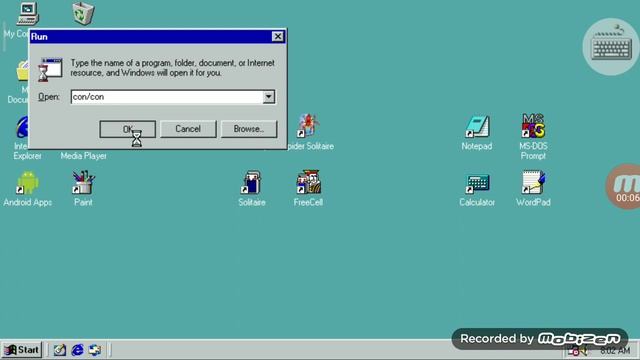
Task: Open the My Computer desktop icon
Action: pyautogui.click(x=27, y=14)
